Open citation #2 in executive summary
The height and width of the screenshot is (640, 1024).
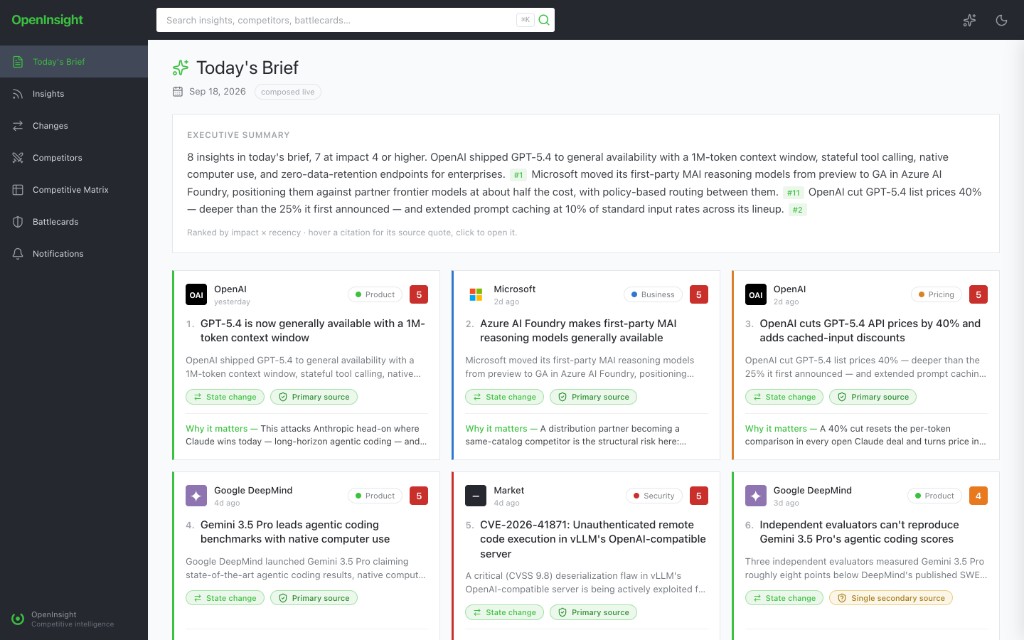click(797, 210)
